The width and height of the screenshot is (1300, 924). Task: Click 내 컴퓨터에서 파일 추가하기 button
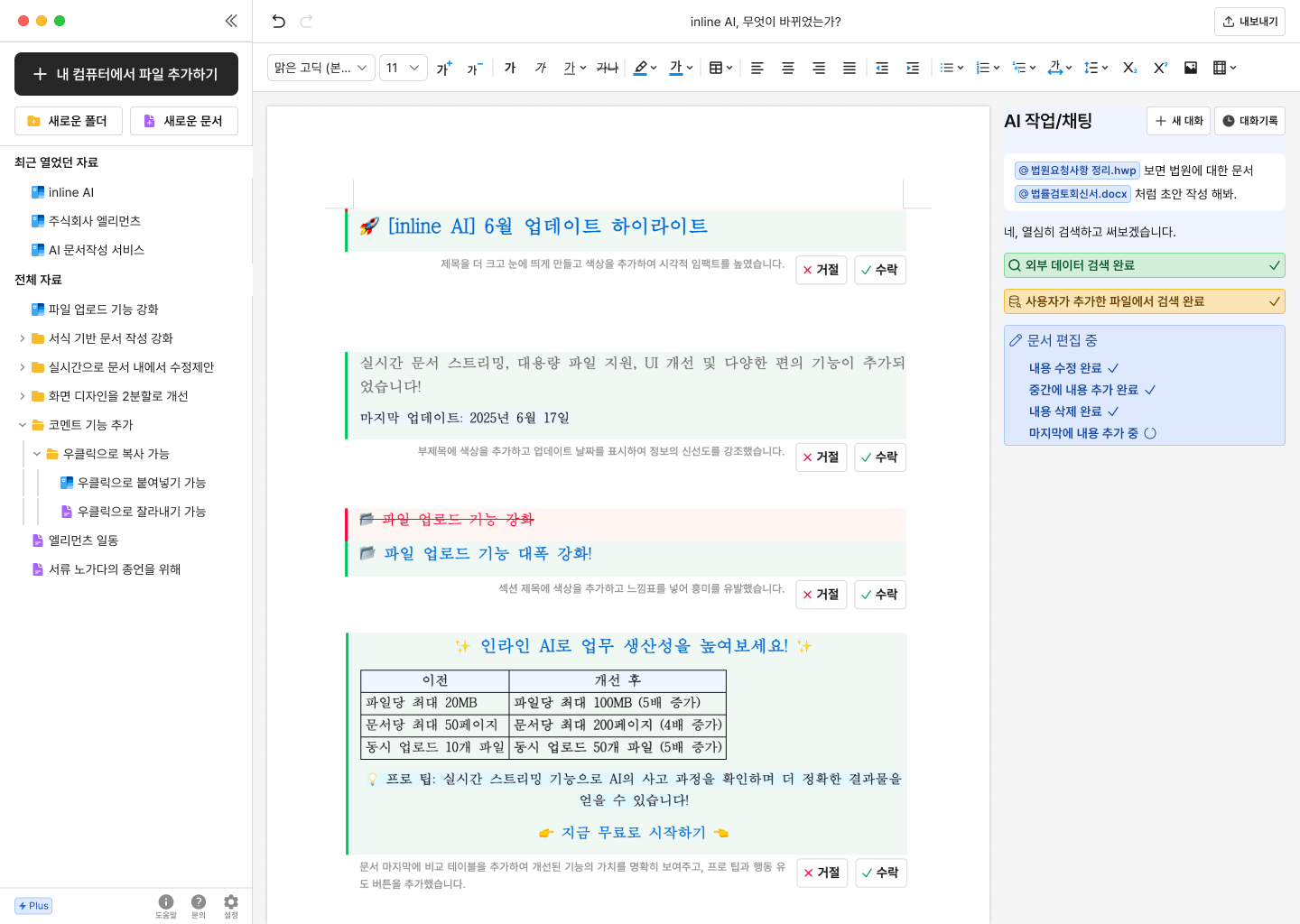(126, 74)
